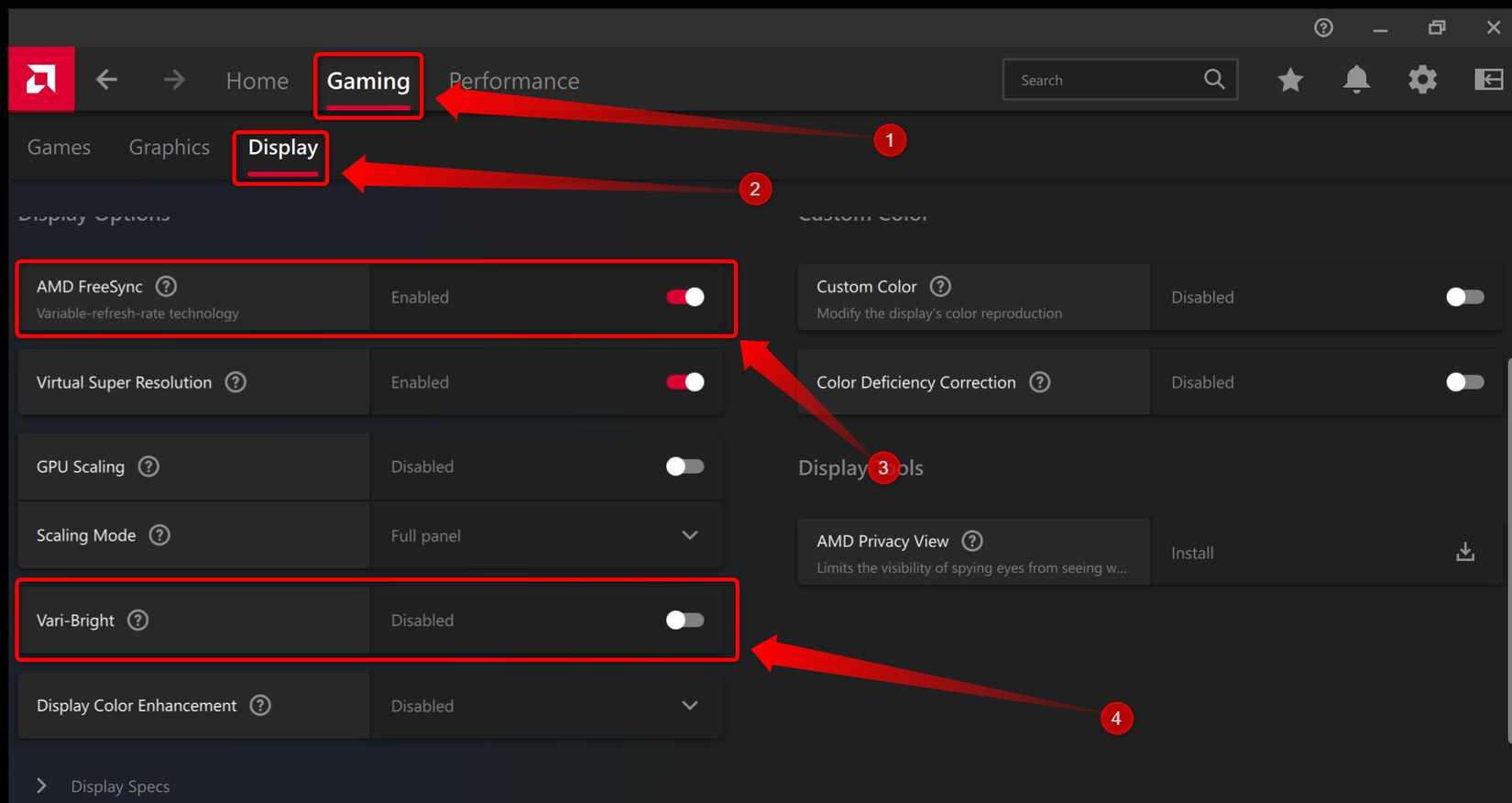Open the help icon in title bar

point(1323,27)
